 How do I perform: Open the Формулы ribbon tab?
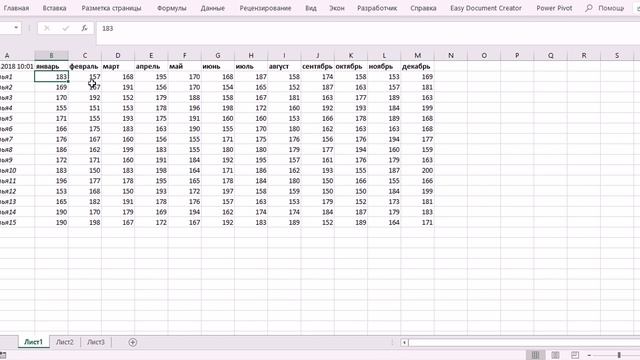(x=171, y=8)
